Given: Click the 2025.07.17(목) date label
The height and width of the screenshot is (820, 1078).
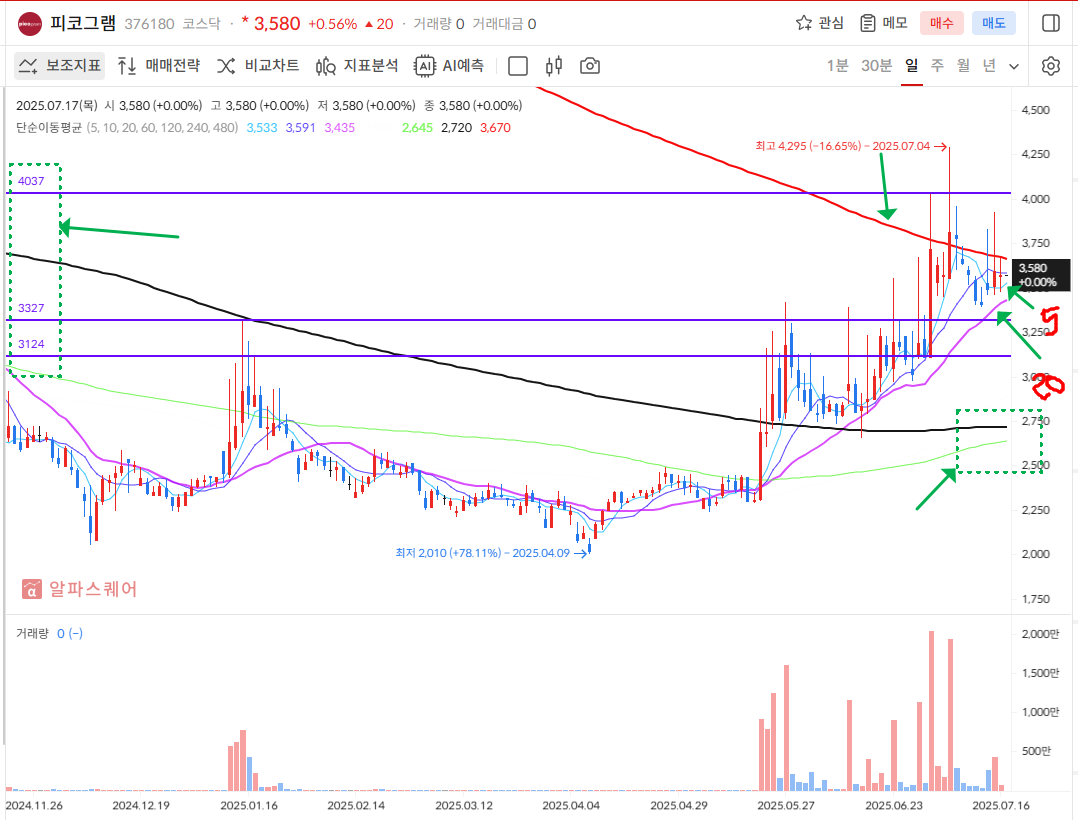Looking at the screenshot, I should 57,106.
